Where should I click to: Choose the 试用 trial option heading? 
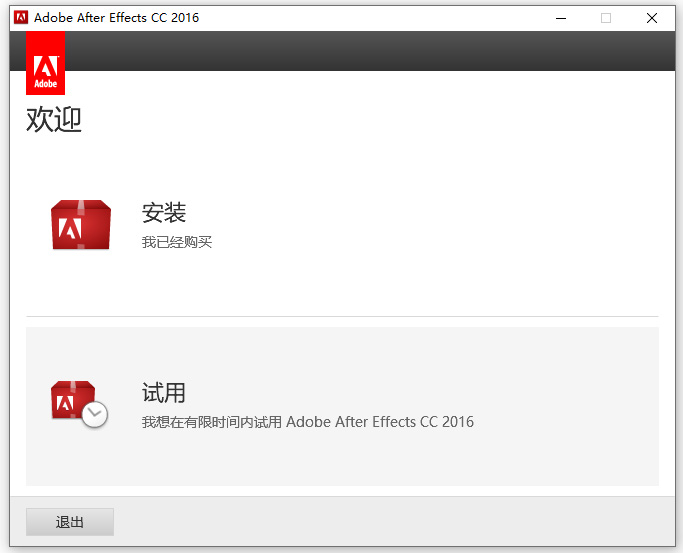pyautogui.click(x=164, y=393)
